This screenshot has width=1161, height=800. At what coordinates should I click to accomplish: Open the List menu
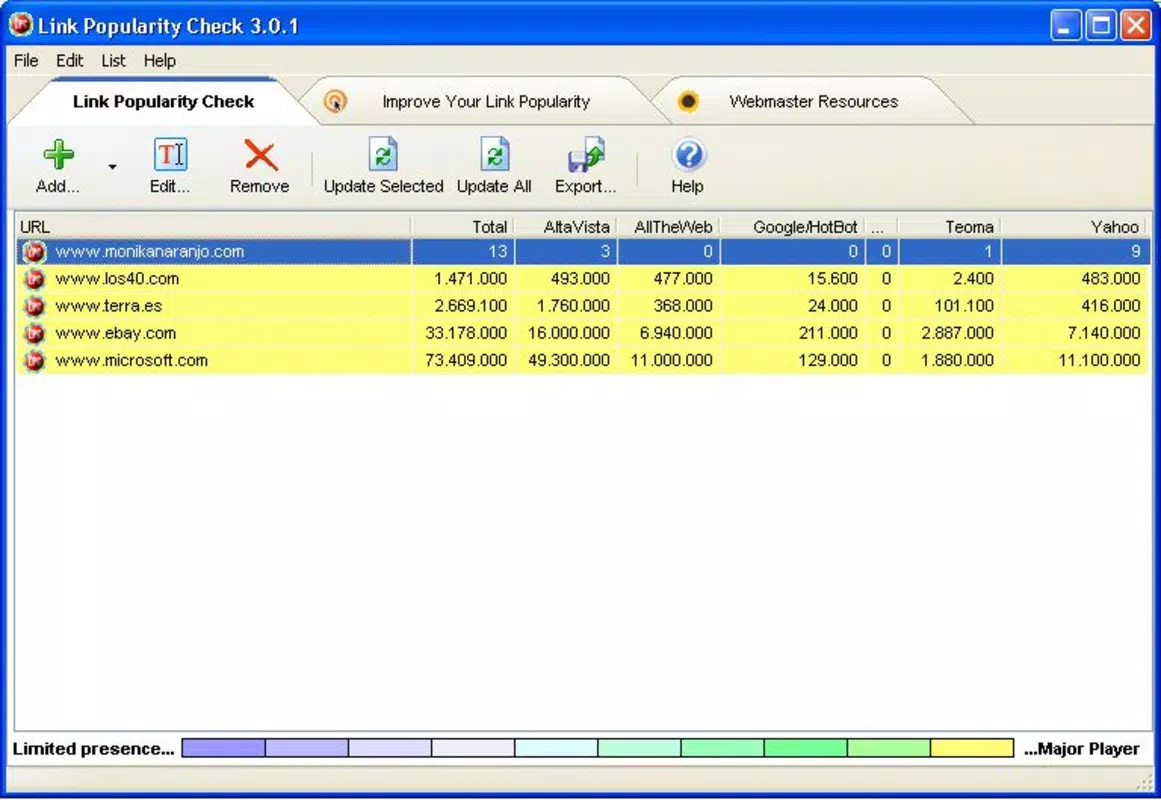pyautogui.click(x=113, y=61)
